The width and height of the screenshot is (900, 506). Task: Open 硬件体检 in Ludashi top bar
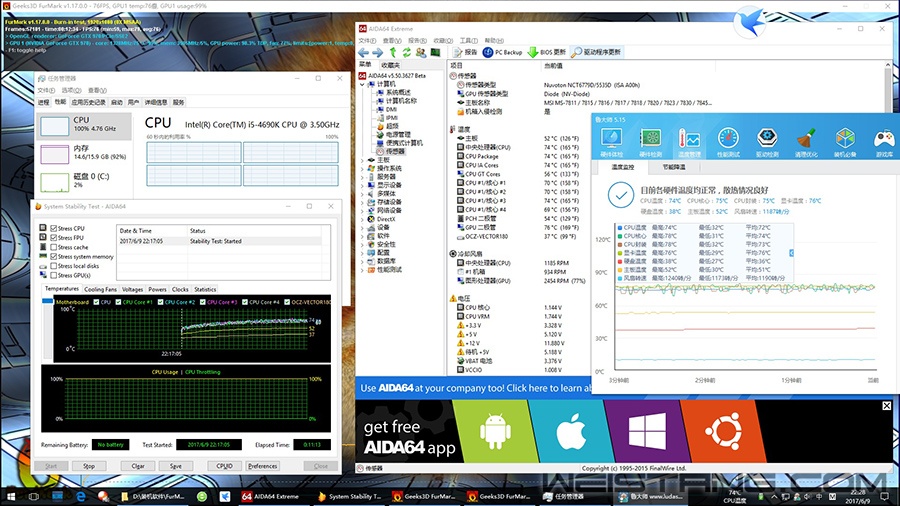[x=611, y=142]
